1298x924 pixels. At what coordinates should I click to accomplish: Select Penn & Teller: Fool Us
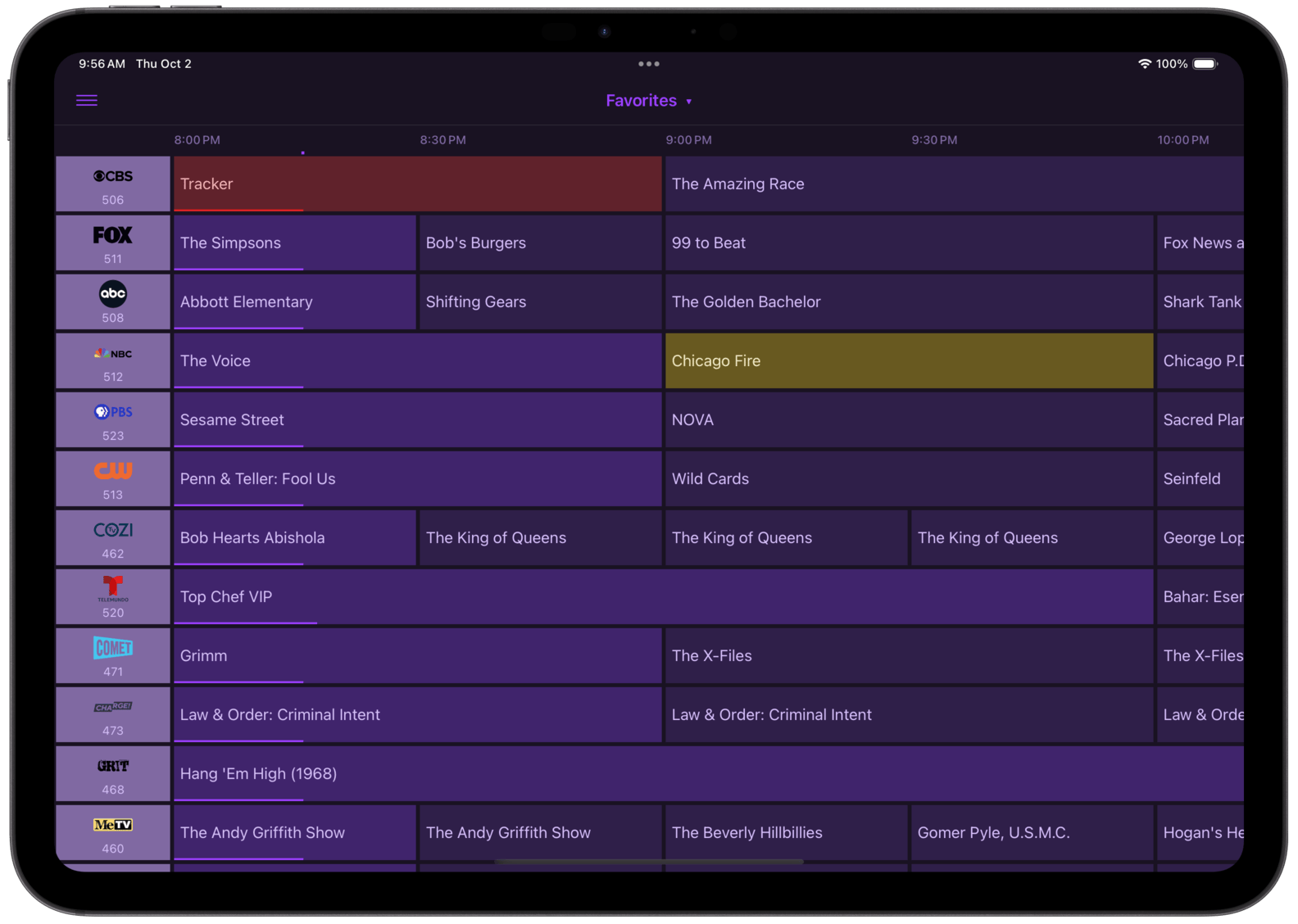click(x=417, y=479)
